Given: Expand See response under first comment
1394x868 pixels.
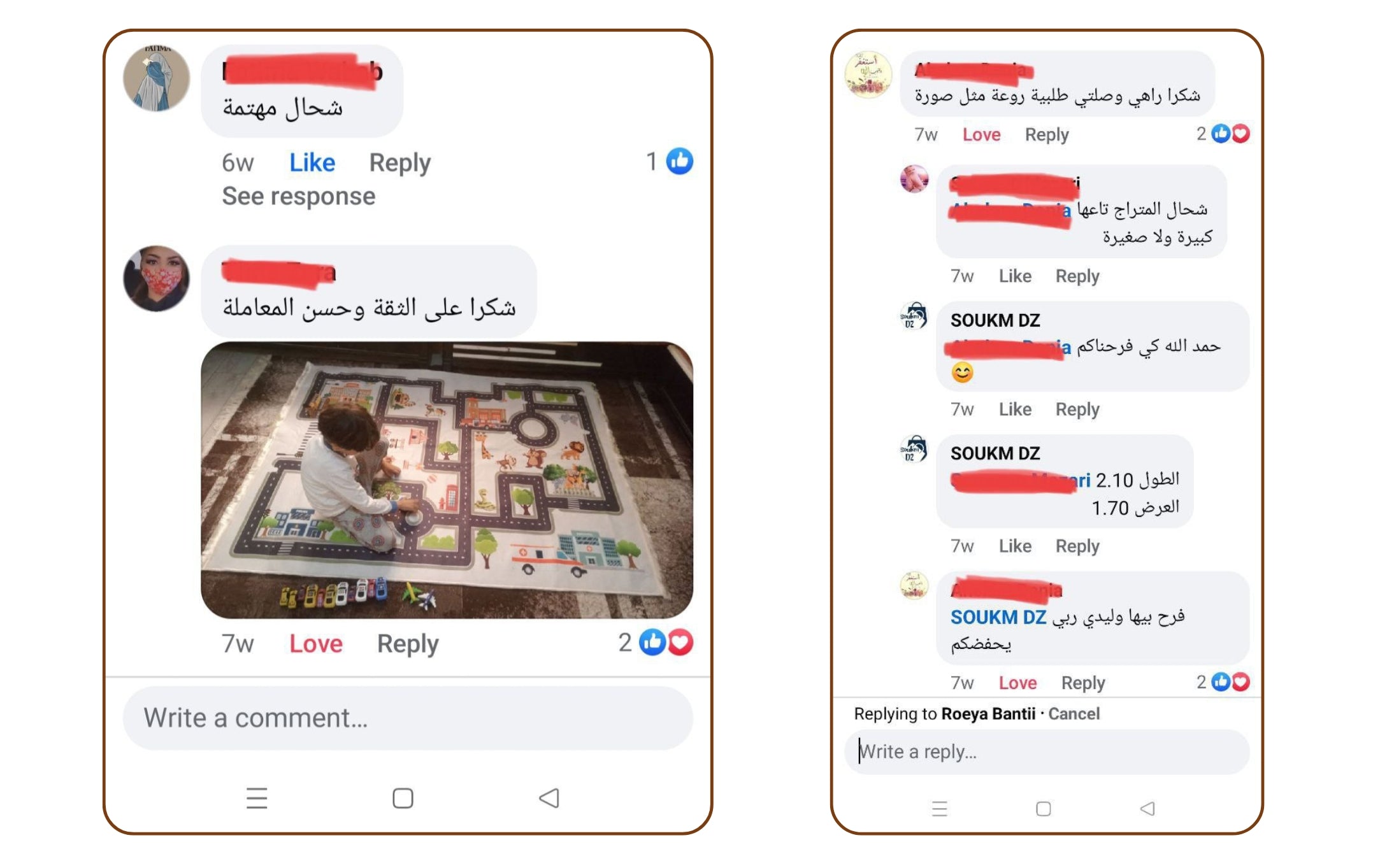Looking at the screenshot, I should 298,196.
